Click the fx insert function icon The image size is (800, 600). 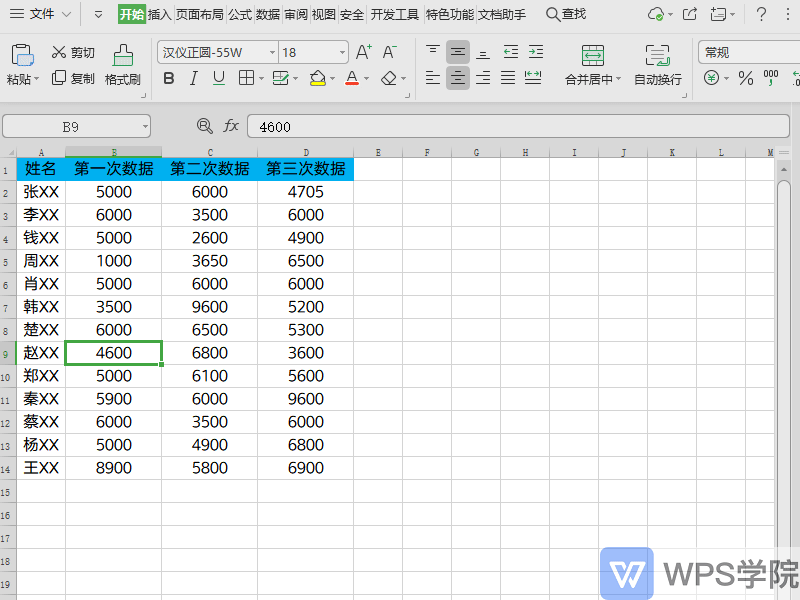click(231, 126)
